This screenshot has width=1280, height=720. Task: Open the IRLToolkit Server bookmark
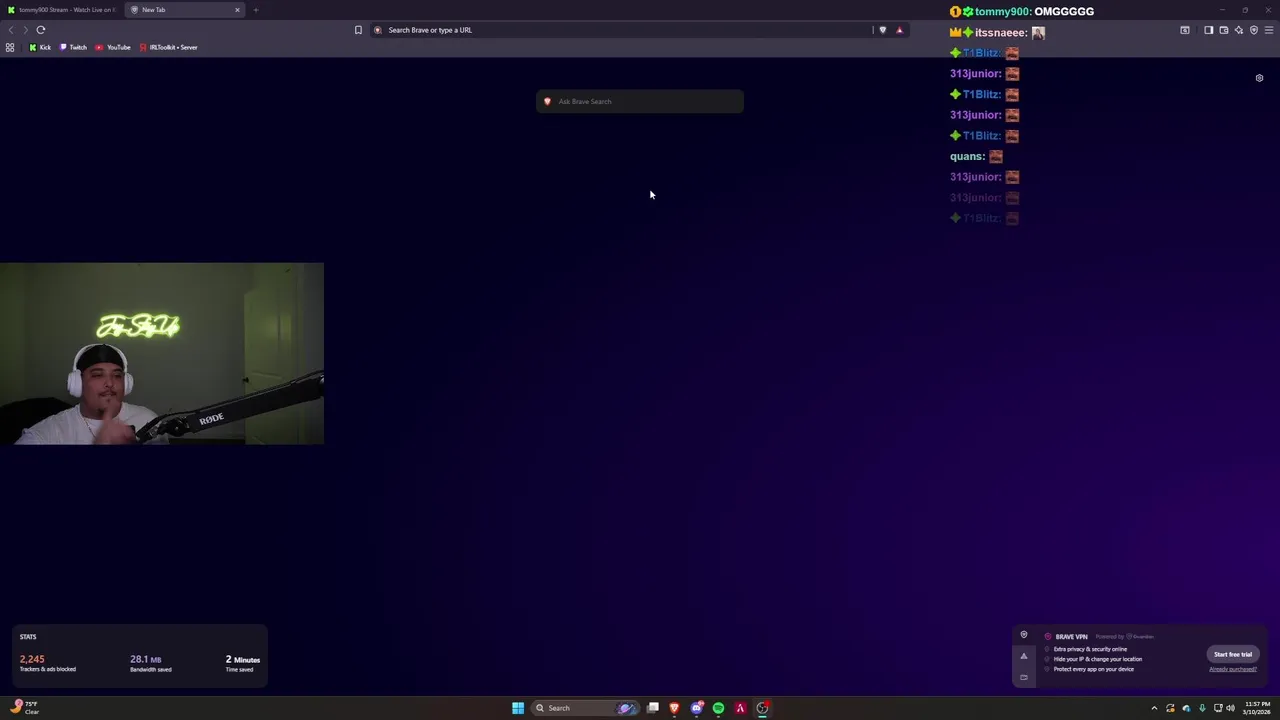pyautogui.click(x=169, y=47)
